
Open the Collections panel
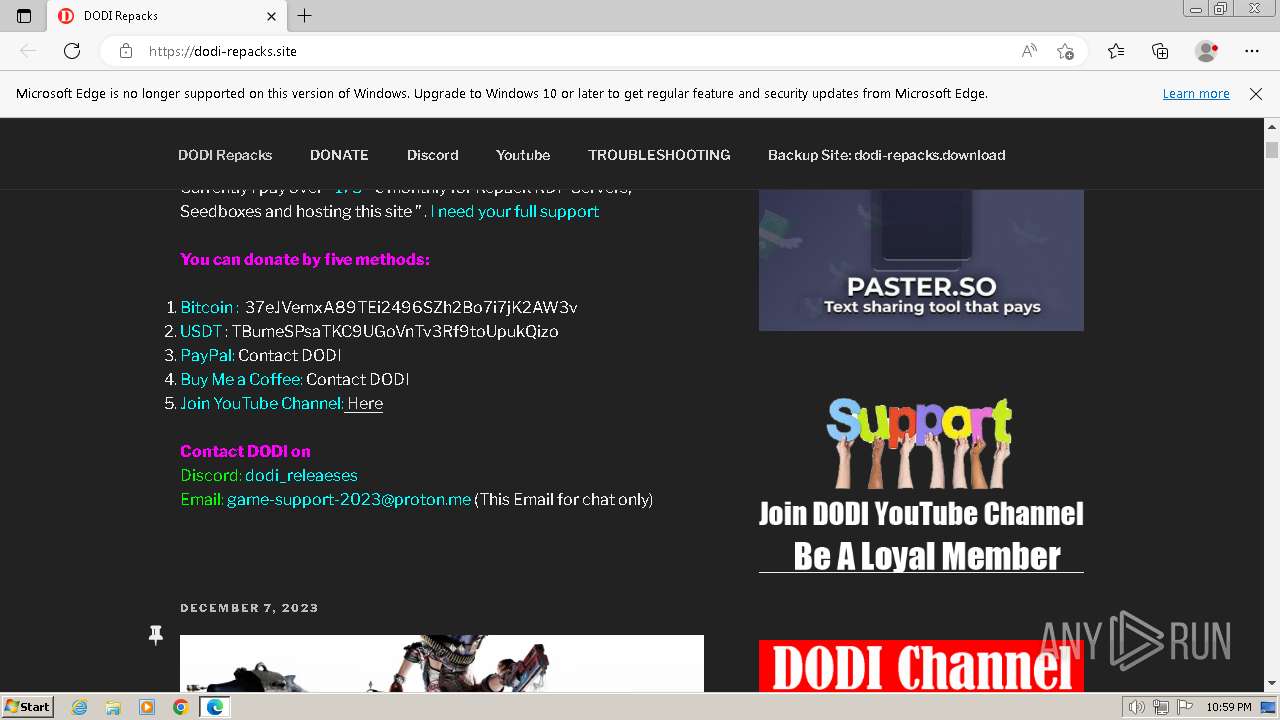pos(1160,51)
